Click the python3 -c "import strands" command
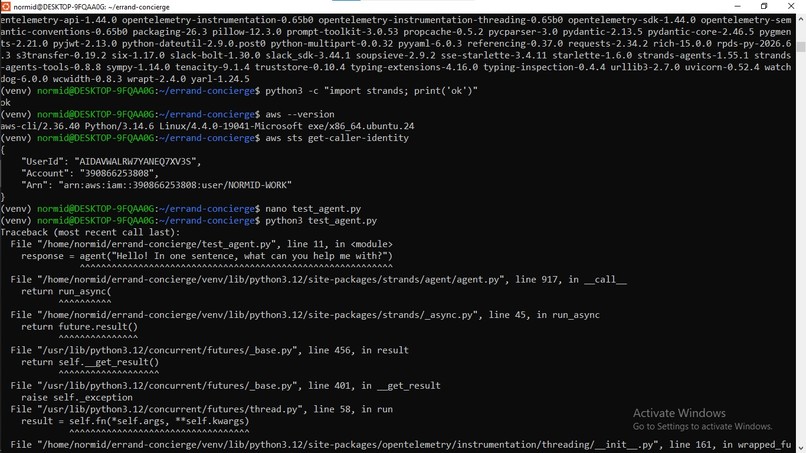Viewport: 806px width, 453px height. [x=371, y=90]
